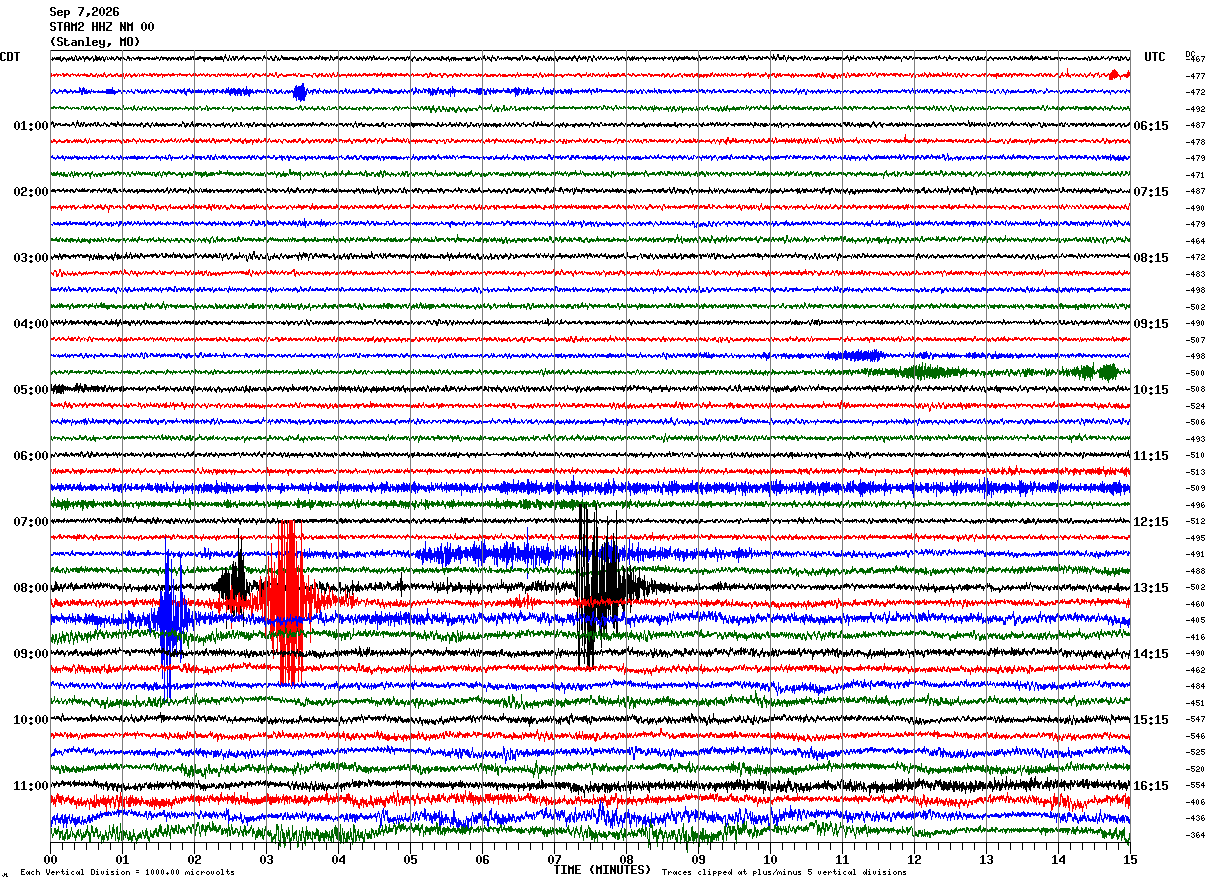Click the CDT timezone header label
1210x886 pixels.
(10, 57)
